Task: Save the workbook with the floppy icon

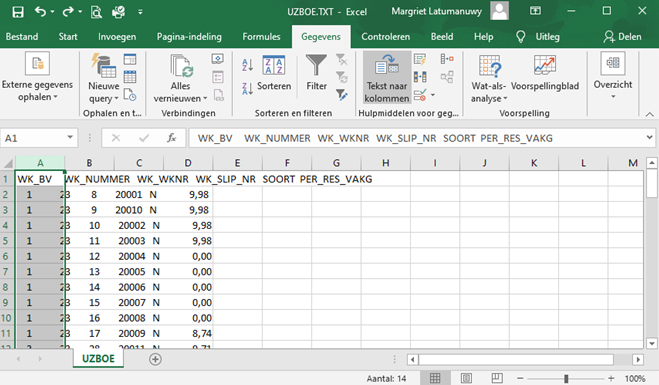Action: pyautogui.click(x=18, y=12)
